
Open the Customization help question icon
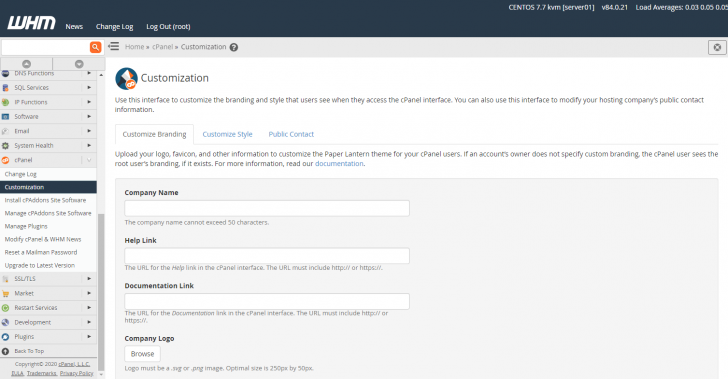[x=234, y=47]
